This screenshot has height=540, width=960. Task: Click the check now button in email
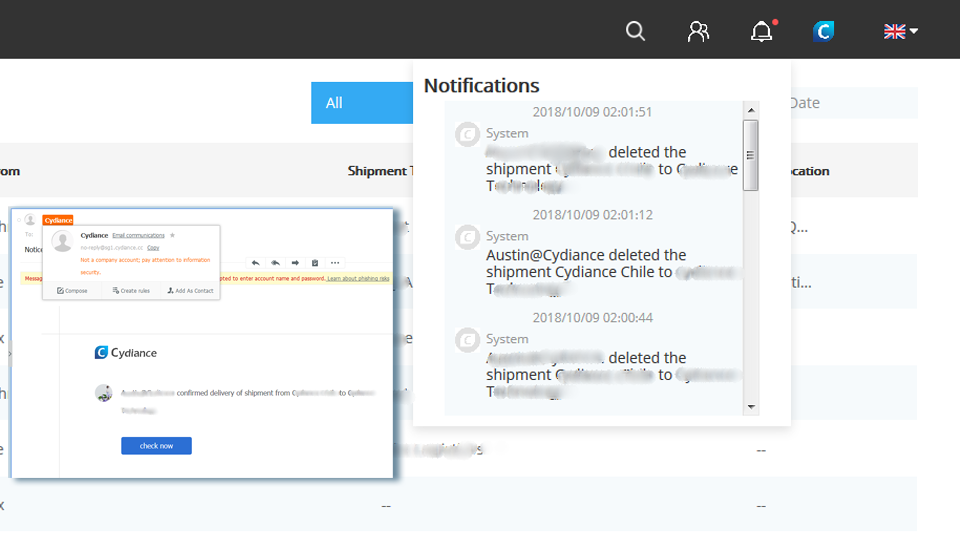[156, 446]
